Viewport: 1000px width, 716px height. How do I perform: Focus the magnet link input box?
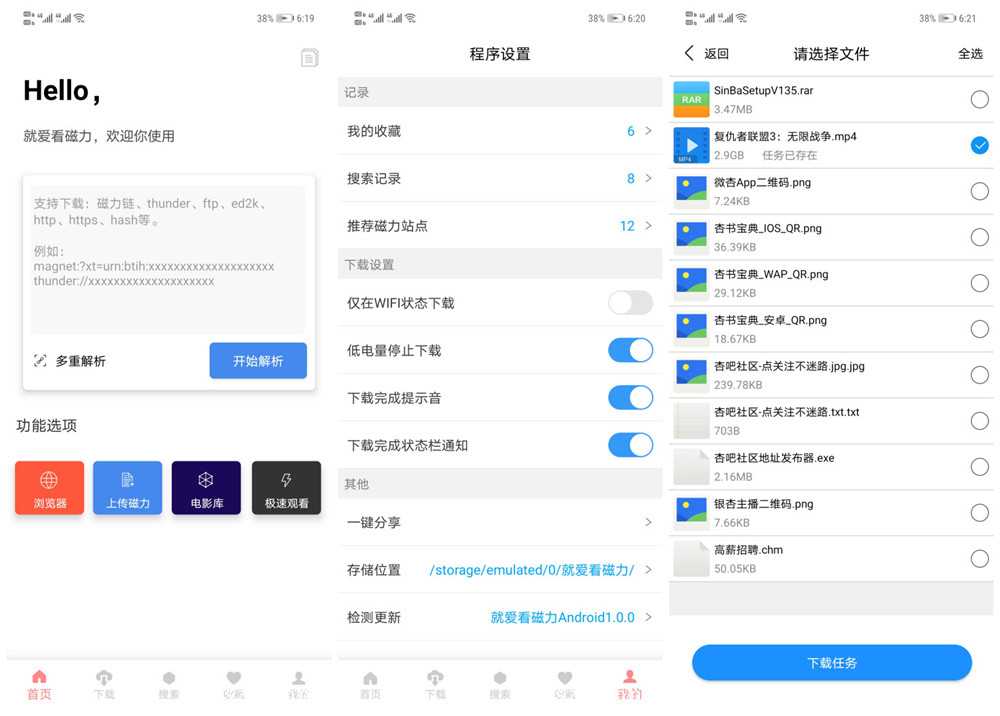(168, 259)
